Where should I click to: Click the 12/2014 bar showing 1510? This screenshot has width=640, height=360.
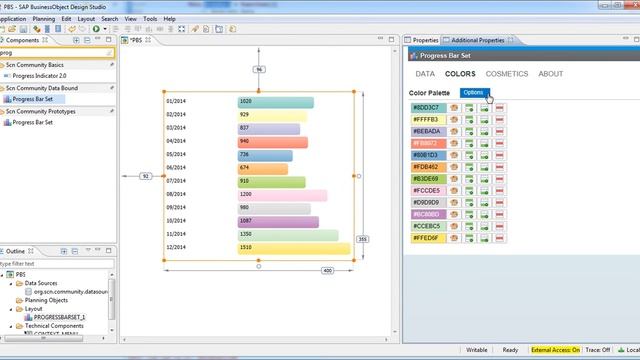point(294,248)
